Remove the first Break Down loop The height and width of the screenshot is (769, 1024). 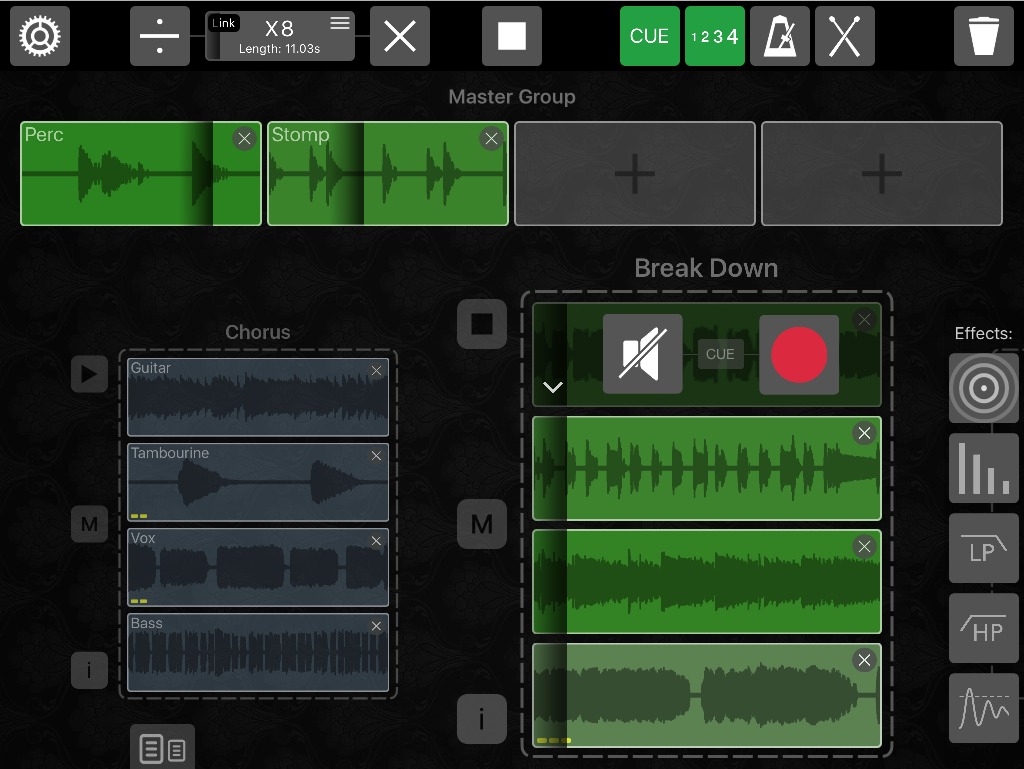(x=865, y=320)
